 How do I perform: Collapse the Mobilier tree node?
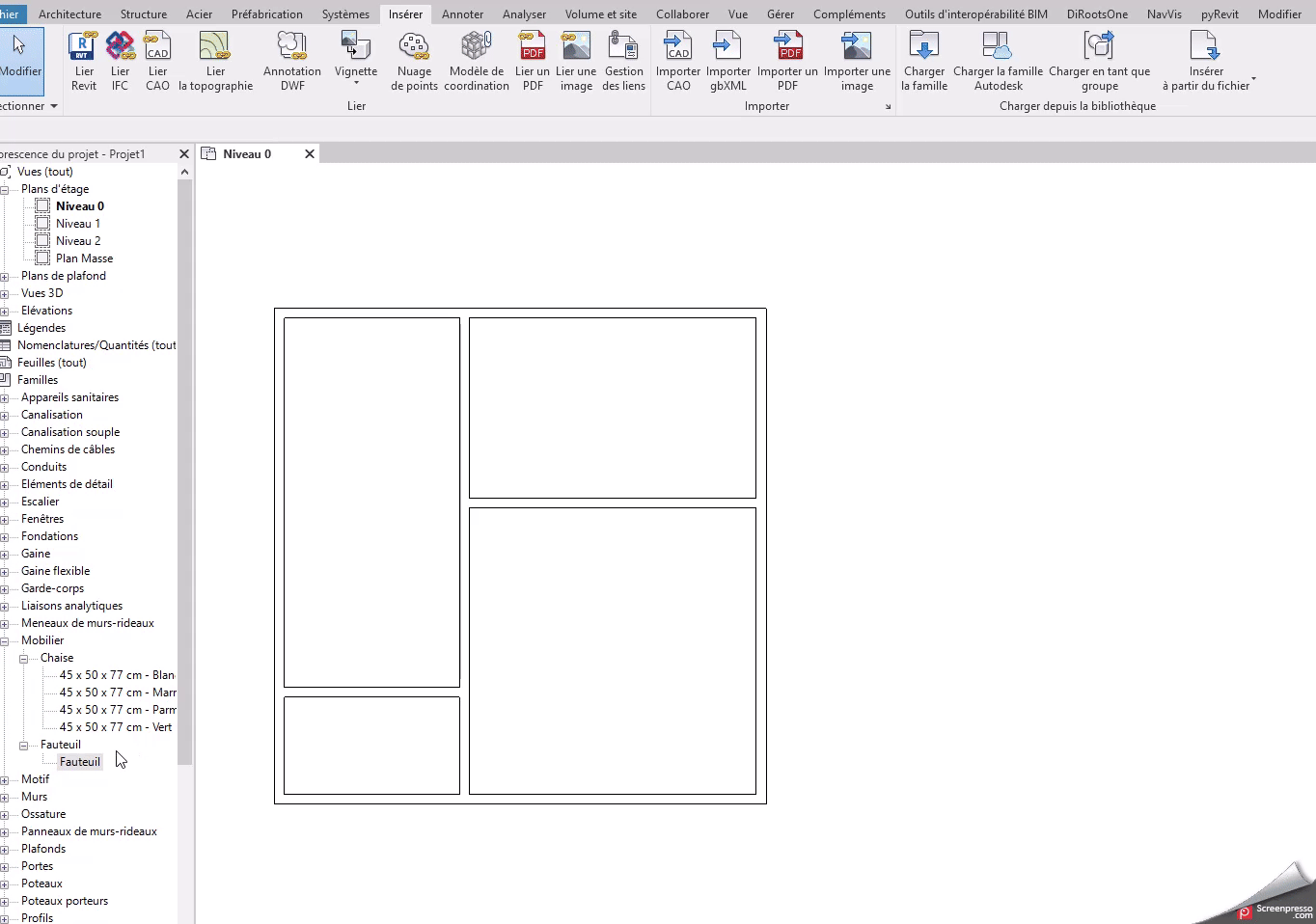pyautogui.click(x=5, y=641)
